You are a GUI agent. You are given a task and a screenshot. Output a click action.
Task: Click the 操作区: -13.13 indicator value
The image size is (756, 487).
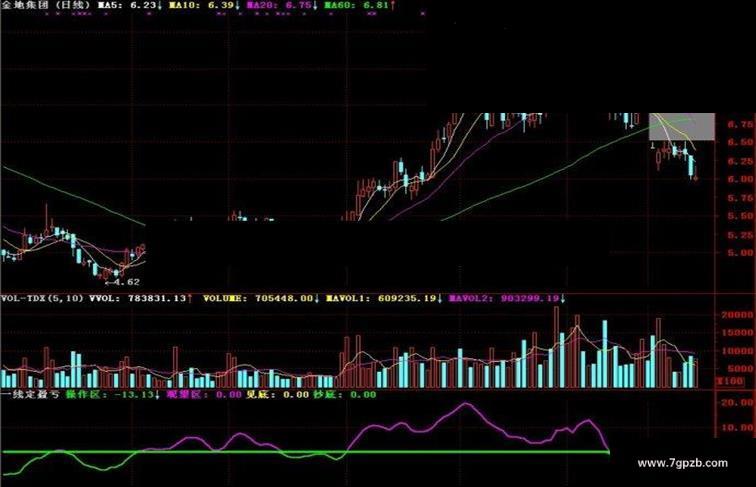113,395
